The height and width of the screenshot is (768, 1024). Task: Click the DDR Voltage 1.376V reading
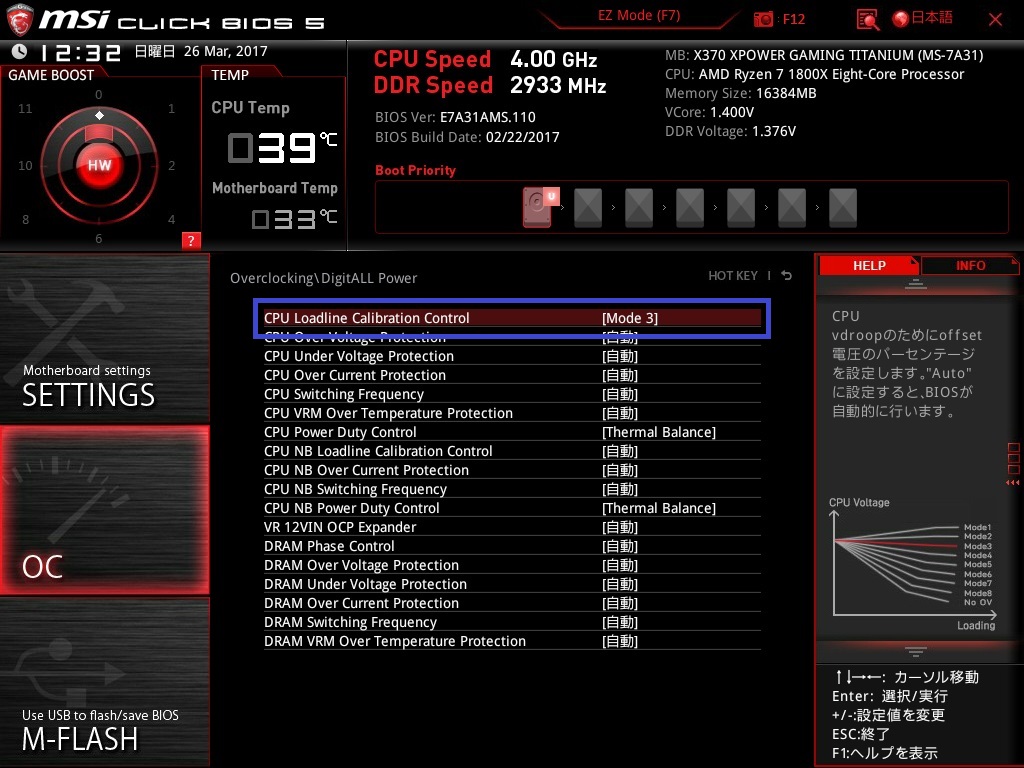click(730, 131)
